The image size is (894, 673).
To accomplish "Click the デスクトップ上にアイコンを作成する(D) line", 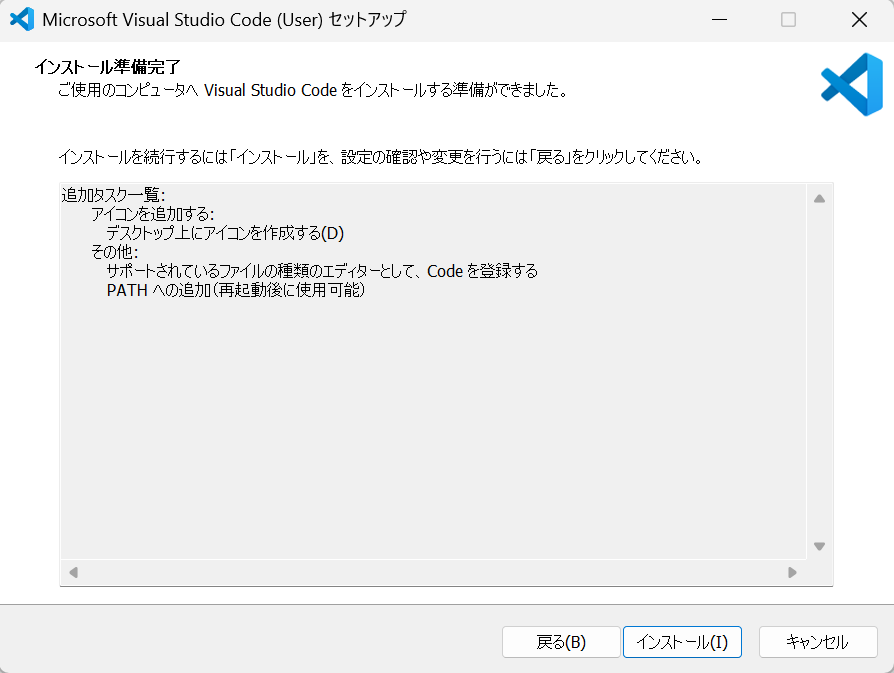I will (225, 233).
